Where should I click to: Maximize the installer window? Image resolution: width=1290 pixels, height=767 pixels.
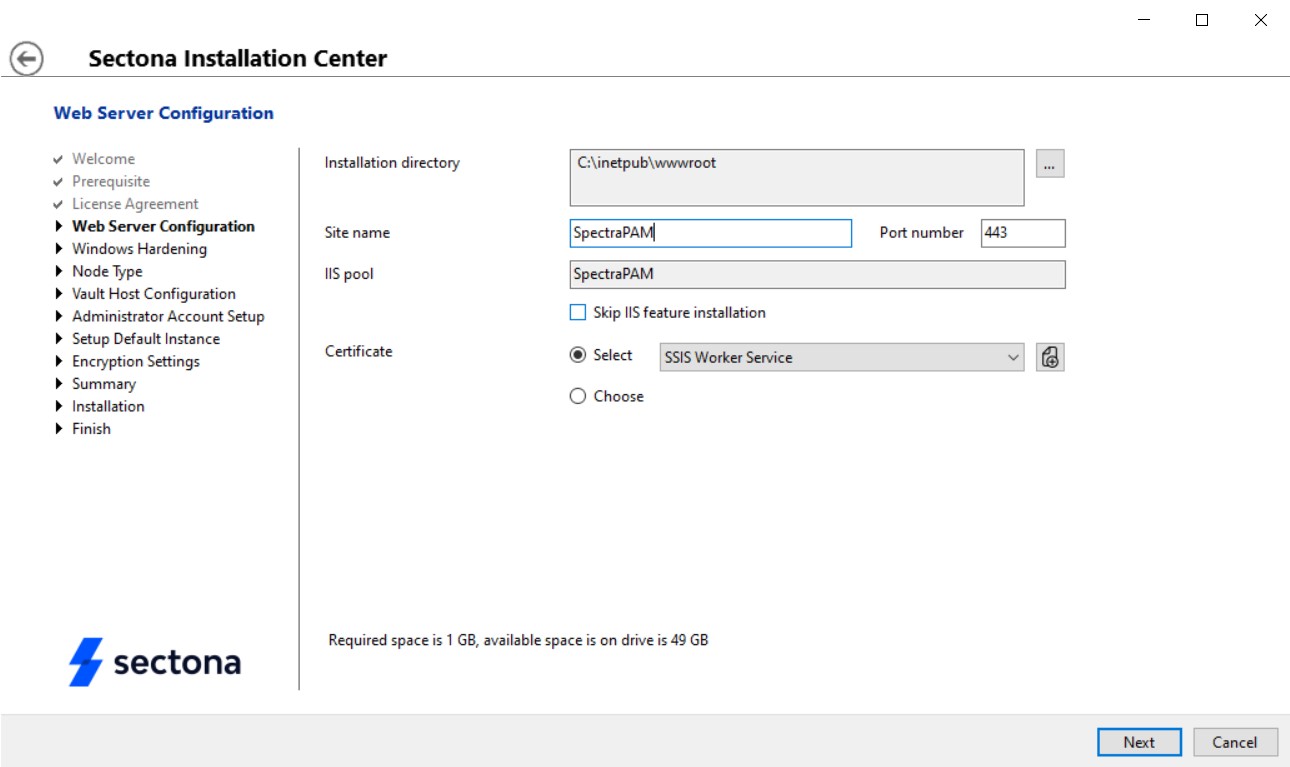click(x=1202, y=20)
